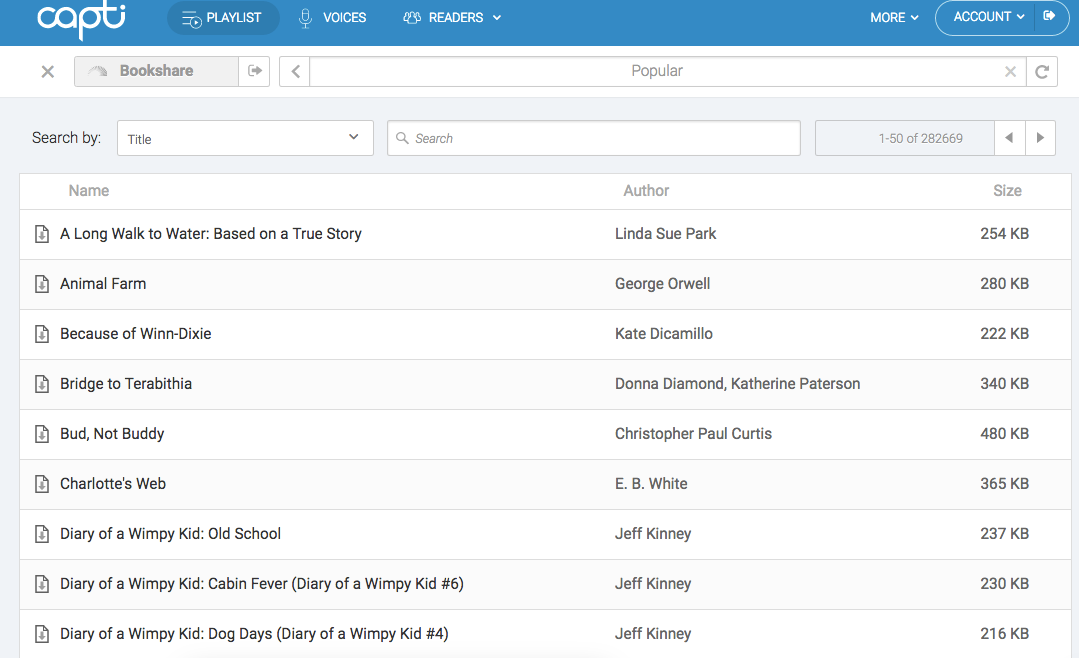
Task: Click download icon for Charlotte's Web
Action: pyautogui.click(x=42, y=484)
